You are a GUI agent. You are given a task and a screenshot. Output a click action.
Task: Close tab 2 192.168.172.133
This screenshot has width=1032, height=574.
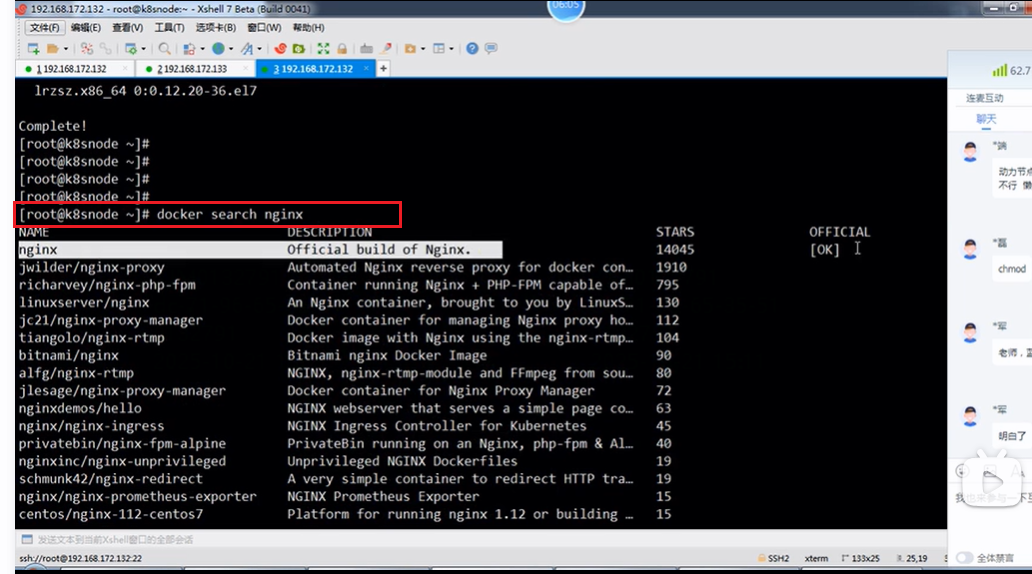pyautogui.click(x=245, y=68)
